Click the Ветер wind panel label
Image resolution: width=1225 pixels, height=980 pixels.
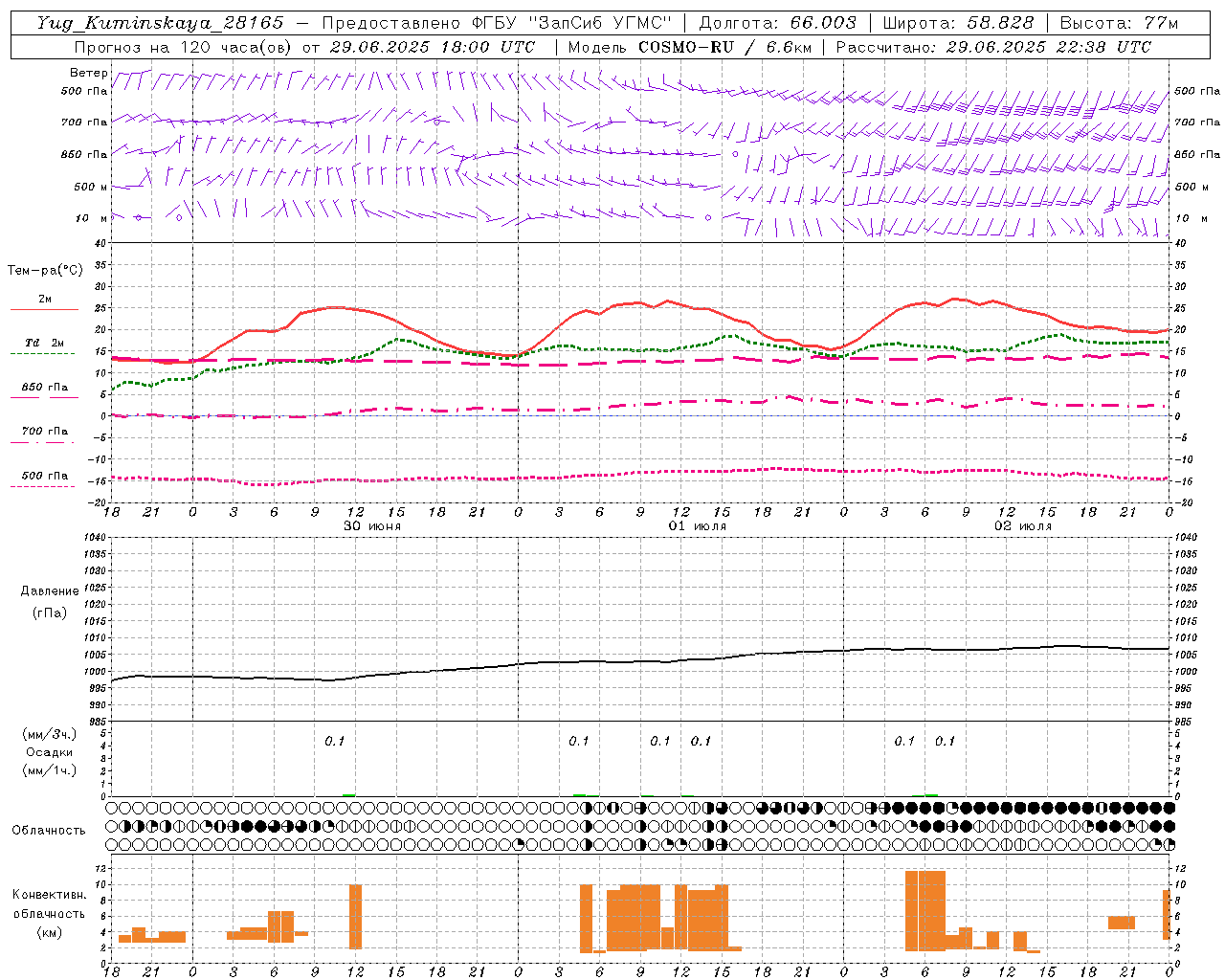coord(88,73)
